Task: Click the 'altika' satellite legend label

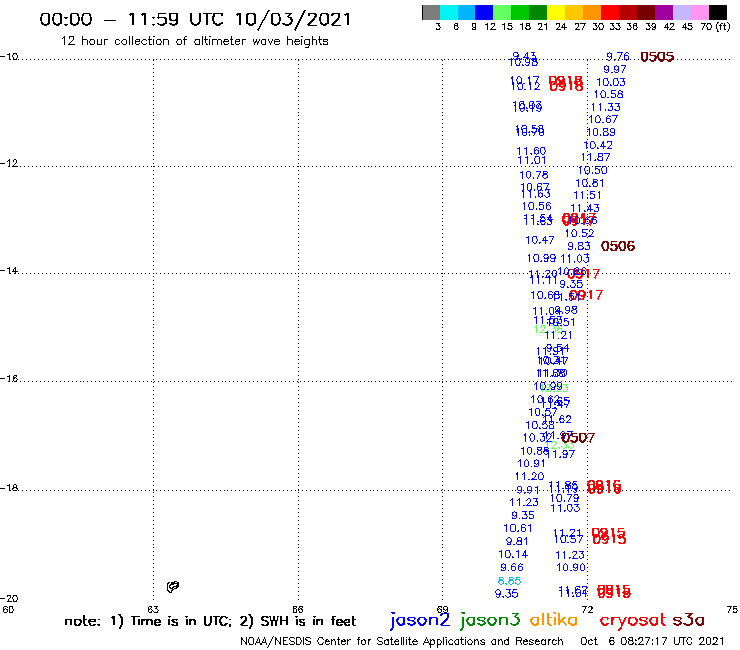Action: point(554,619)
